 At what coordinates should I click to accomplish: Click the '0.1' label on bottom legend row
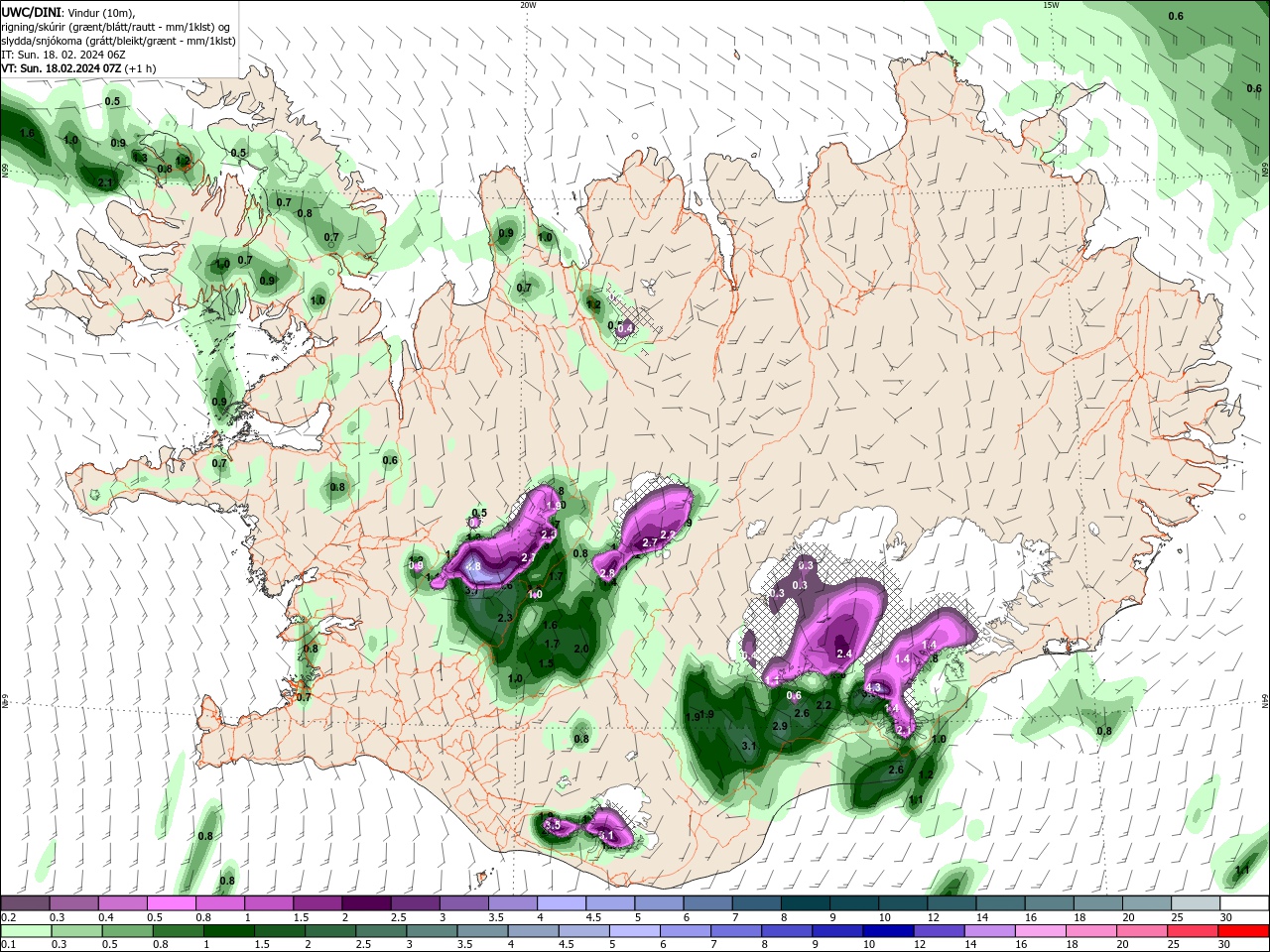pos(8,944)
